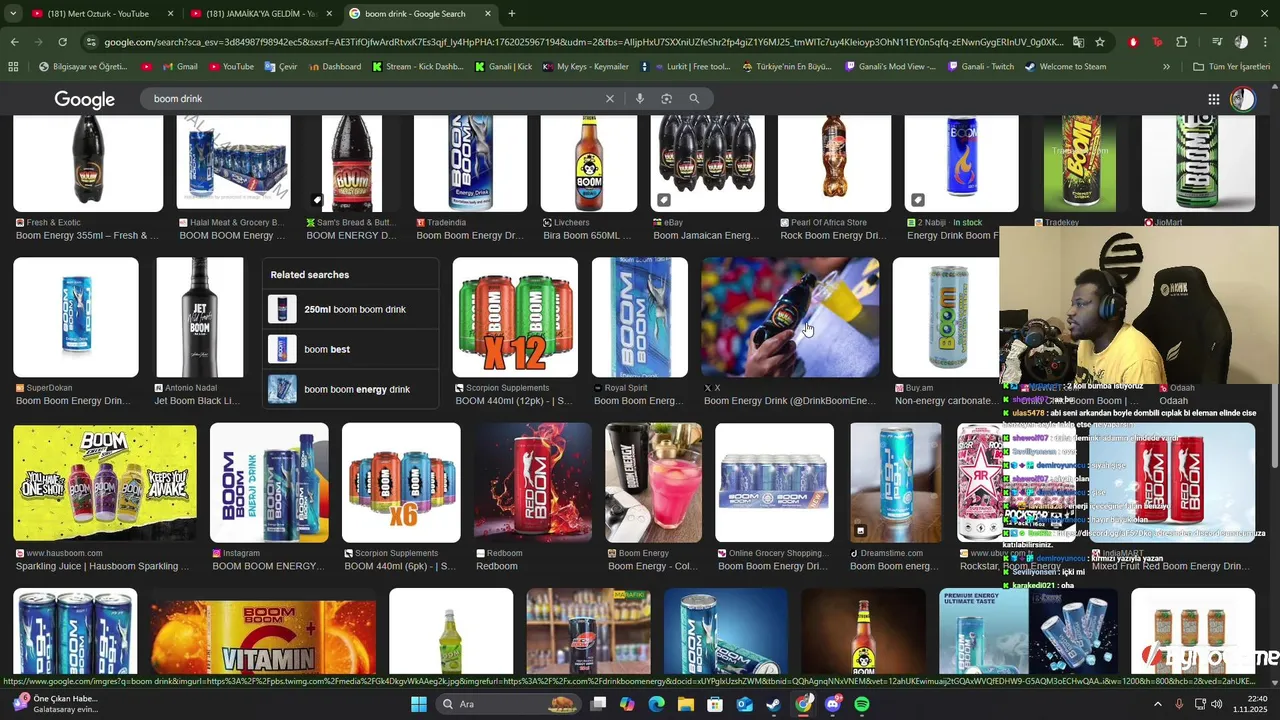This screenshot has height=720, width=1280.
Task: Open a new browser tab
Action: [512, 14]
